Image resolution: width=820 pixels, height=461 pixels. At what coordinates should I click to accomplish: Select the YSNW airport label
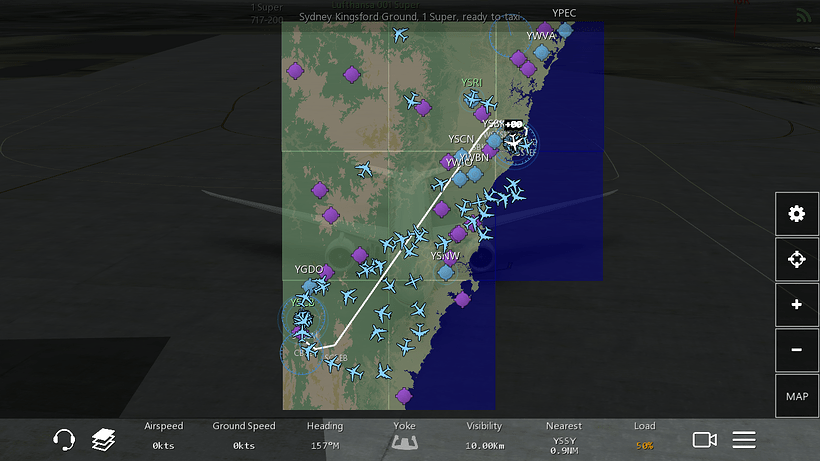click(x=445, y=256)
